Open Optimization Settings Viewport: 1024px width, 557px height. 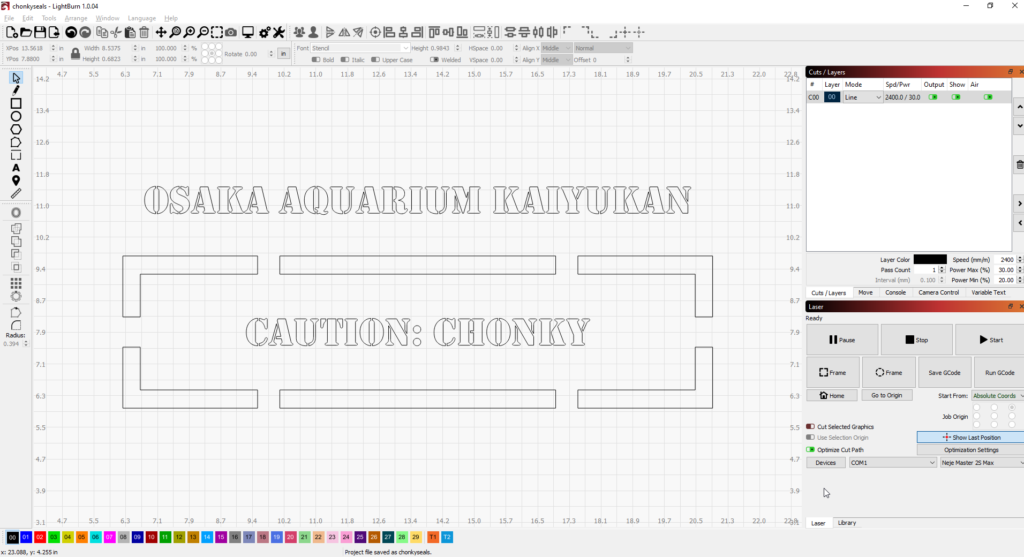pos(970,450)
